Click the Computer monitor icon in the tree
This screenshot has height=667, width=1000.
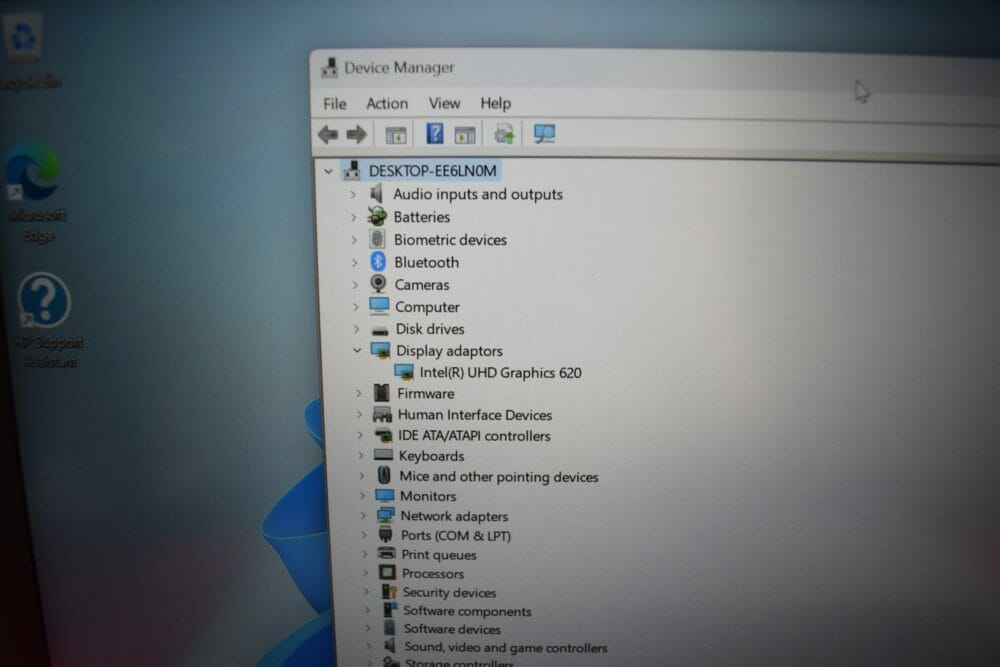(379, 306)
